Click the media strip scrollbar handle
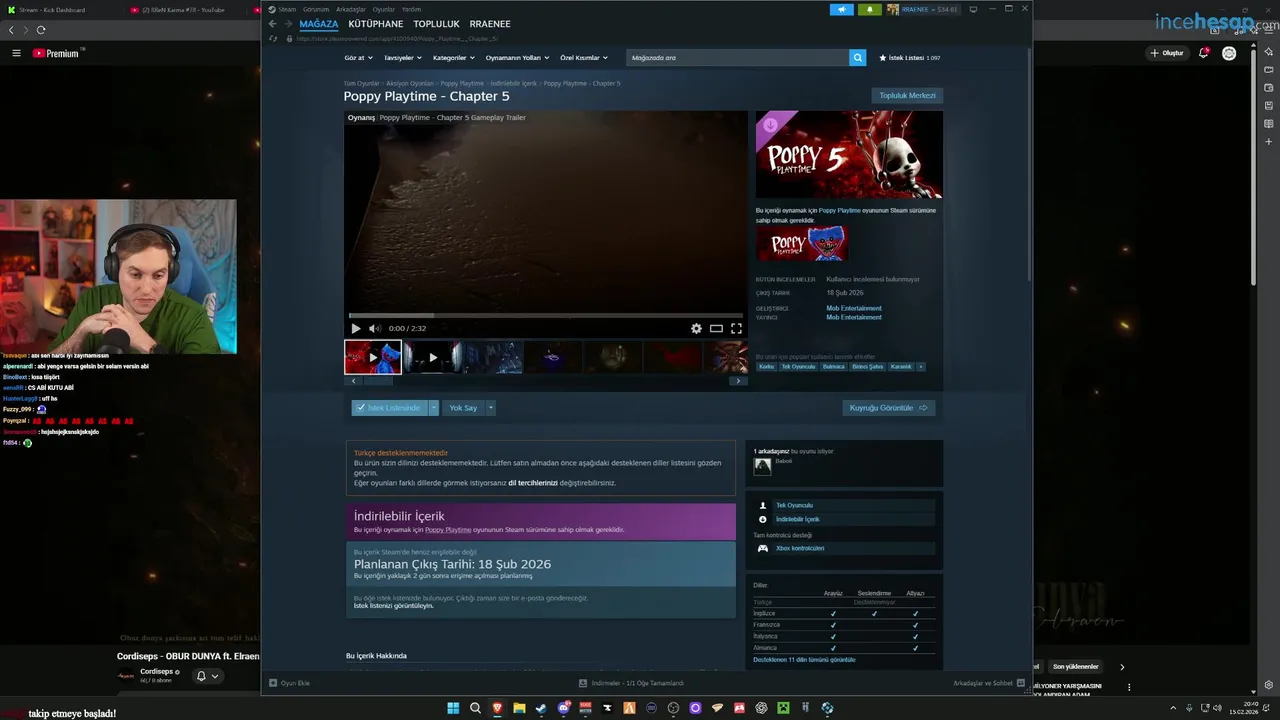 tap(377, 381)
